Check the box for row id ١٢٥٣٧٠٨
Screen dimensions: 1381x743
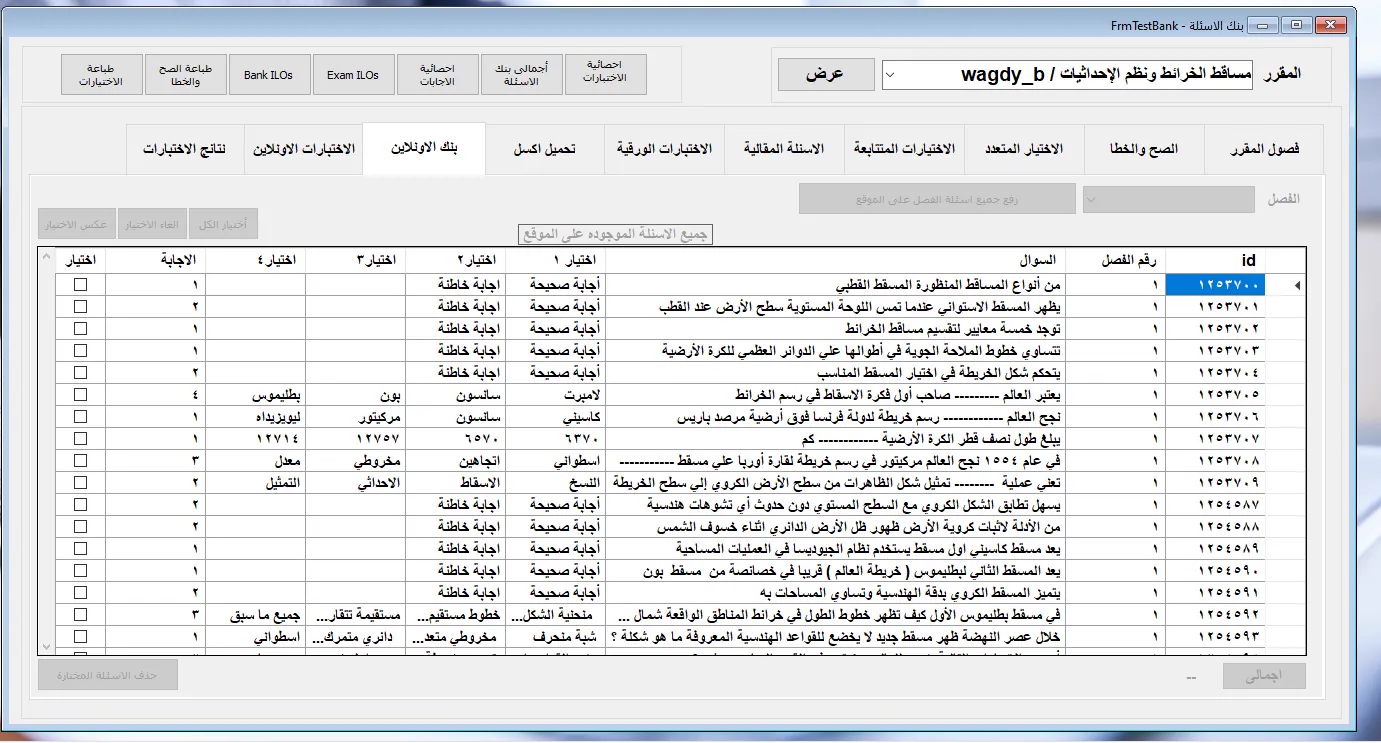[x=81, y=461]
